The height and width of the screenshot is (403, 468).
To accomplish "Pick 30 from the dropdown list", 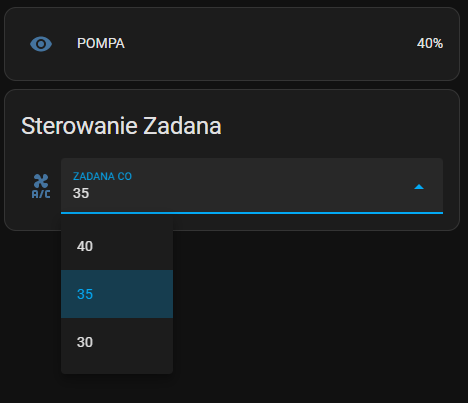I will click(117, 342).
